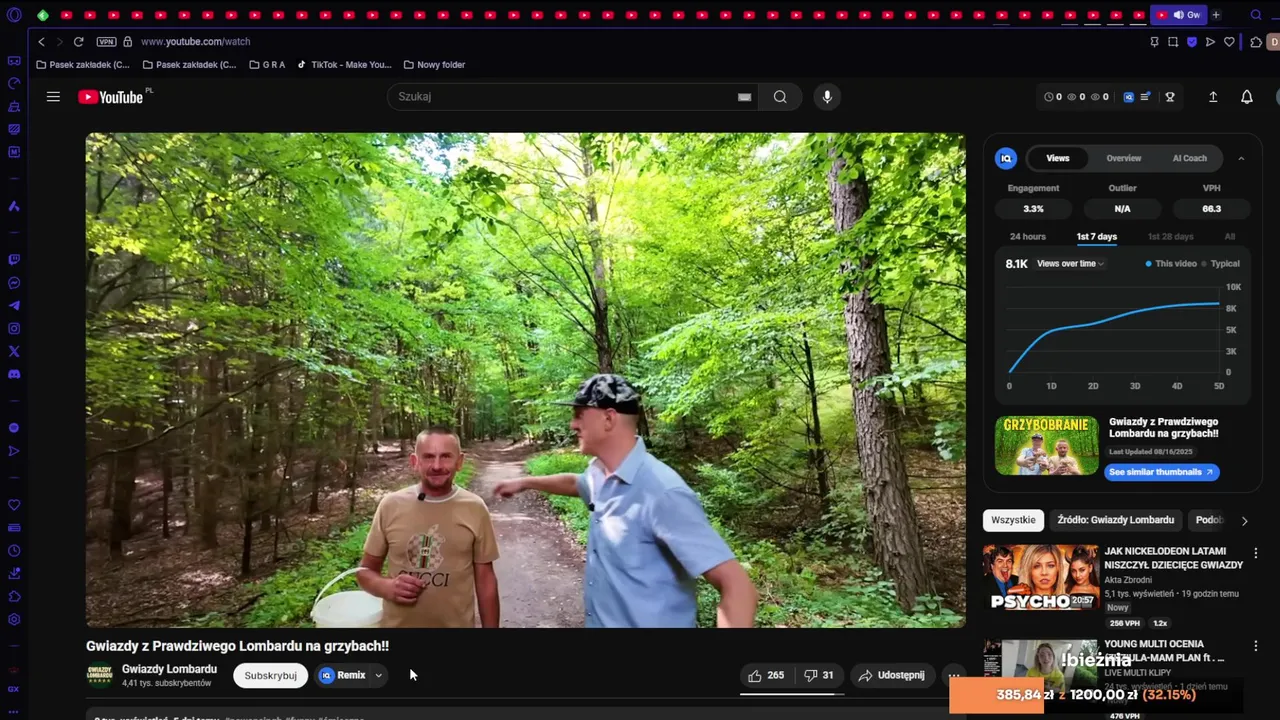The height and width of the screenshot is (720, 1280).
Task: Go back to previous page
Action: 41,42
